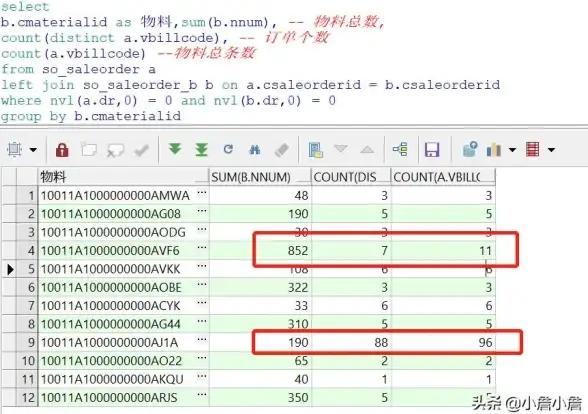Select row number 4 header
588x414 pixels.
tap(27, 250)
